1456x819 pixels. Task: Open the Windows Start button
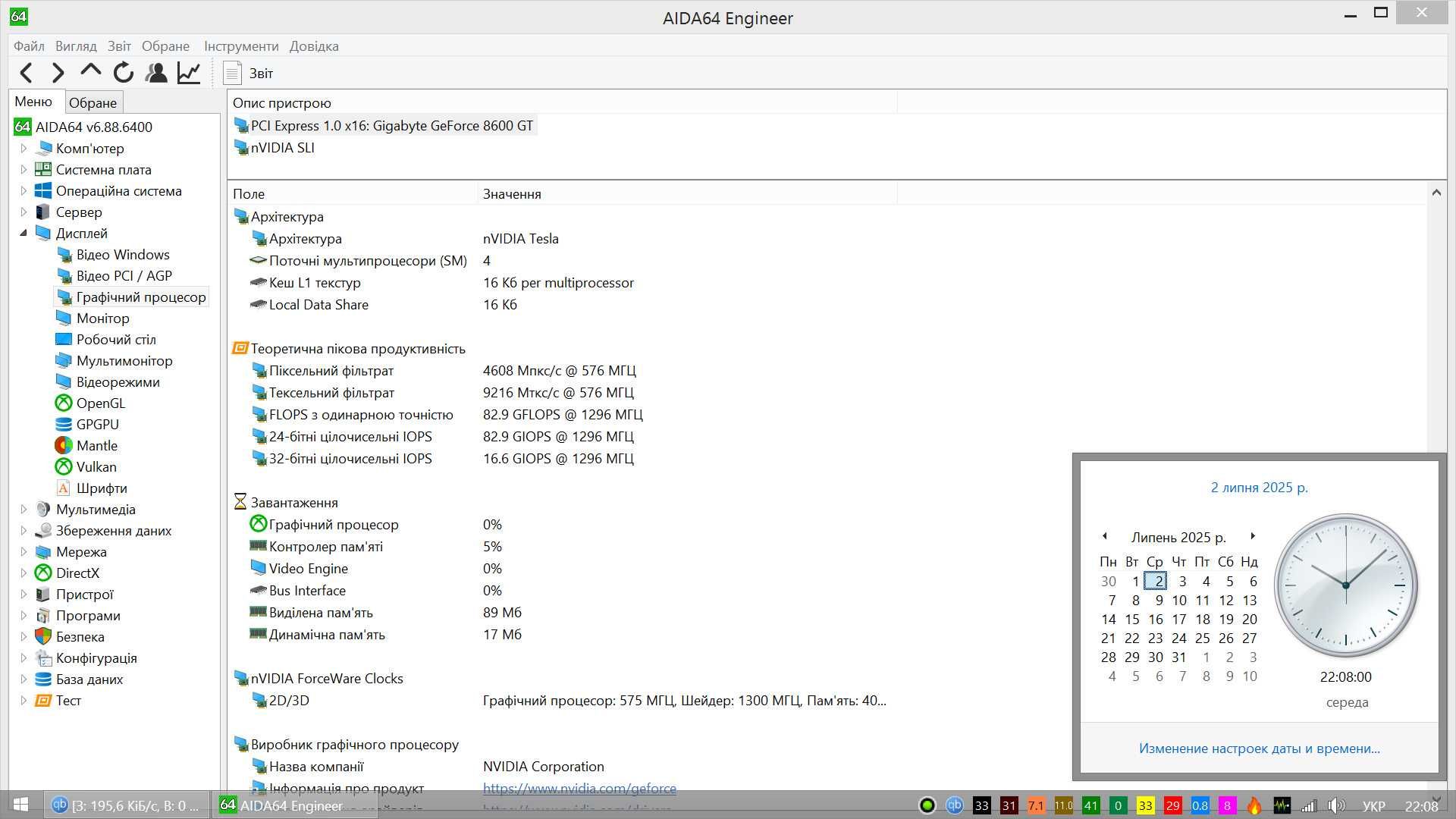coord(20,805)
